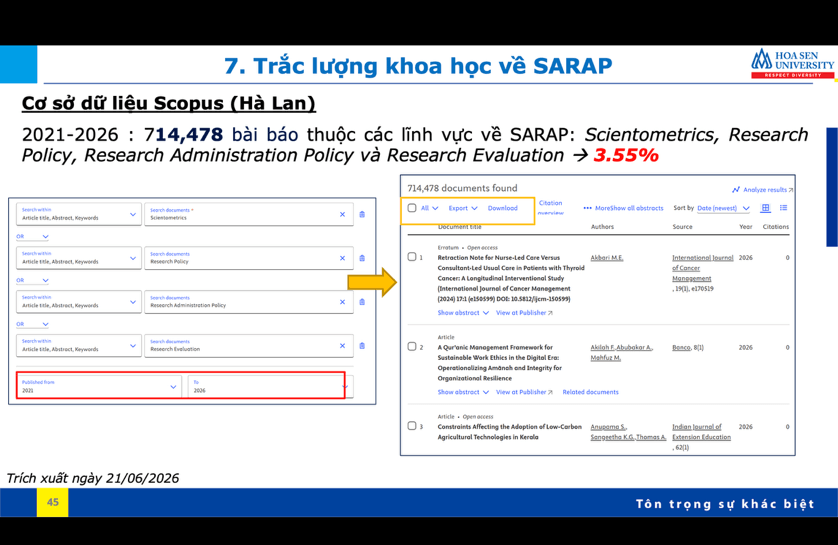838x545 pixels.
Task: Clear the Research Evaluation search term with its X
Action: (342, 346)
